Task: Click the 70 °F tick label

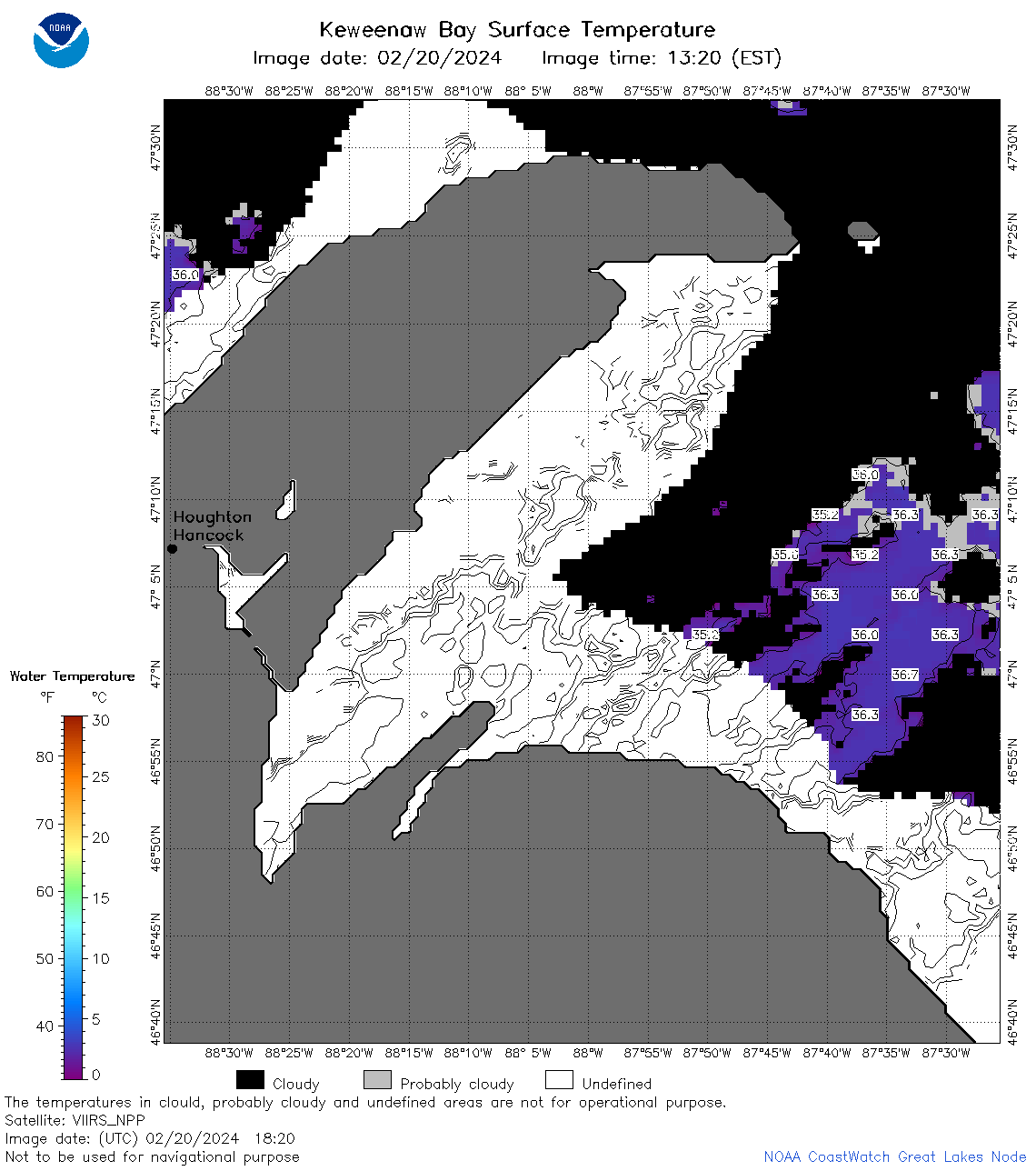Action: pos(45,824)
